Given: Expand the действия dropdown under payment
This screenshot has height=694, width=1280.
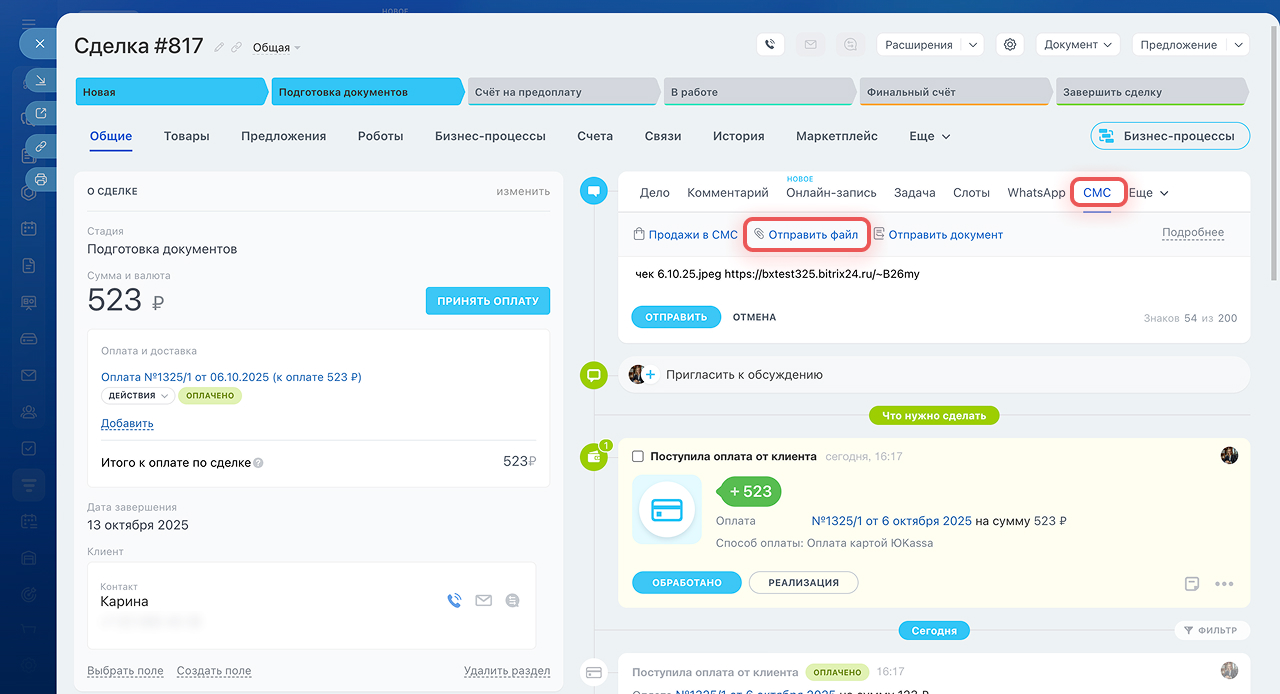Looking at the screenshot, I should [138, 396].
